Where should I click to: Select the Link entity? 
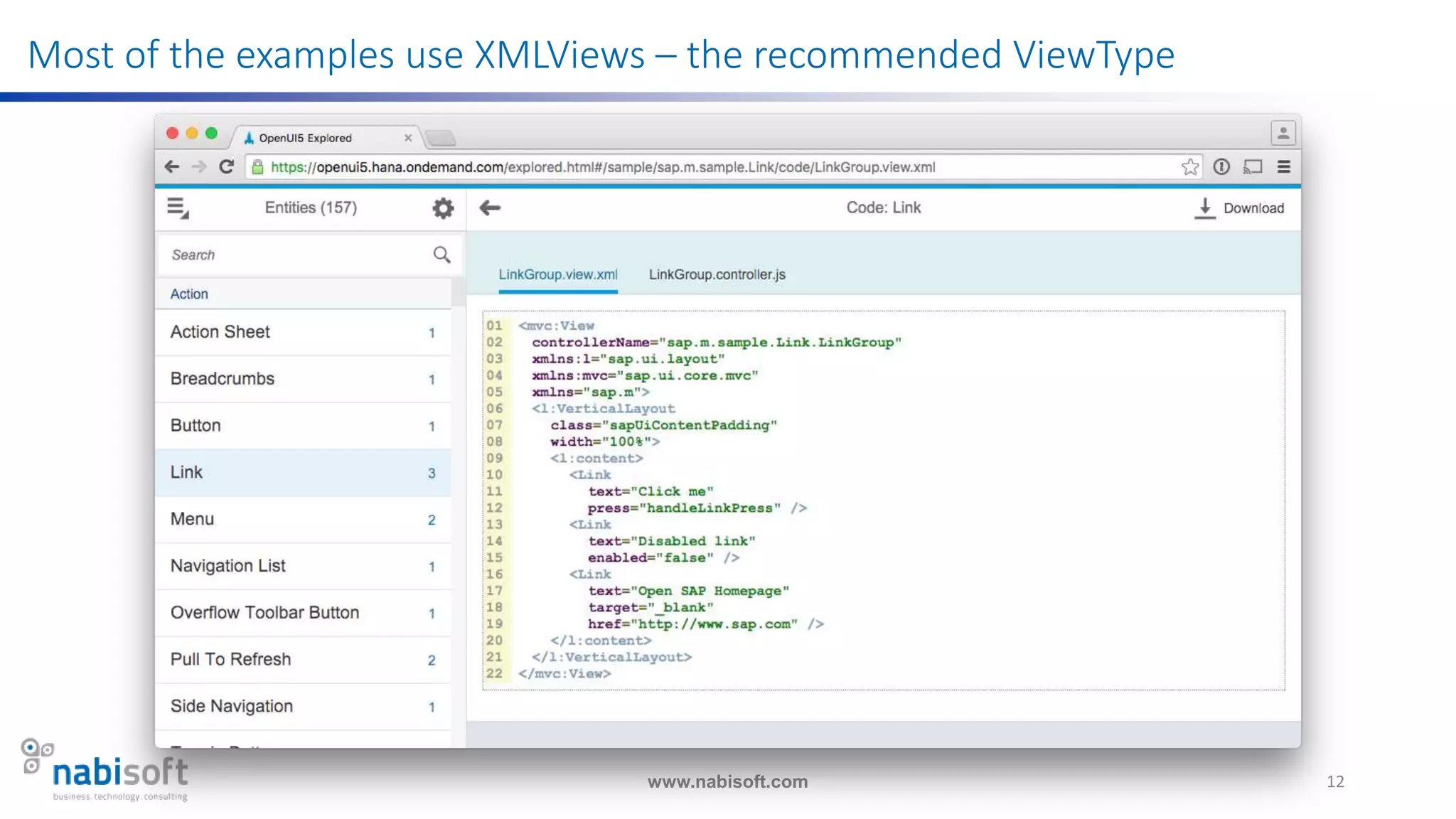[303, 473]
